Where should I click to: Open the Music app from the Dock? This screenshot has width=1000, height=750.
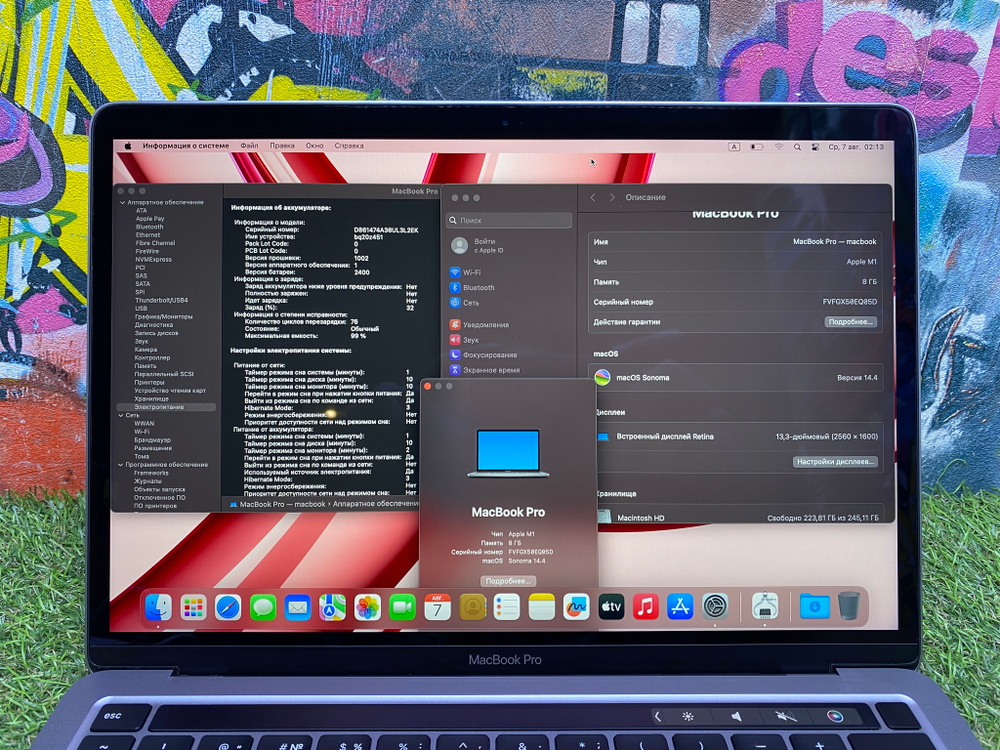tap(646, 605)
